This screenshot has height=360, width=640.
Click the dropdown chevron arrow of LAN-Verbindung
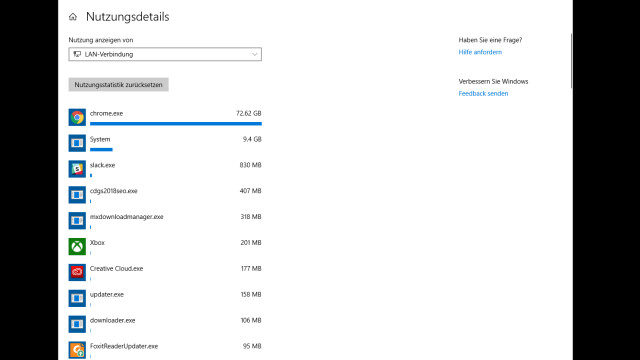tap(254, 54)
